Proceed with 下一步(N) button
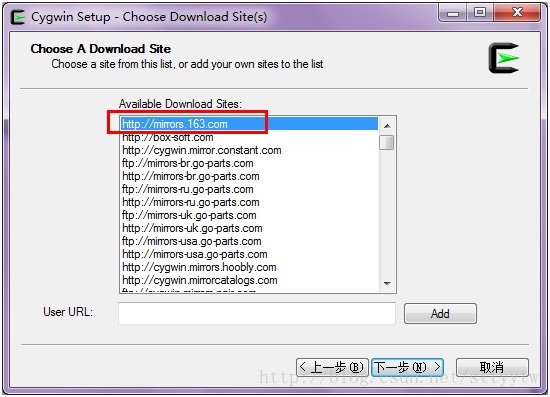 (x=407, y=367)
